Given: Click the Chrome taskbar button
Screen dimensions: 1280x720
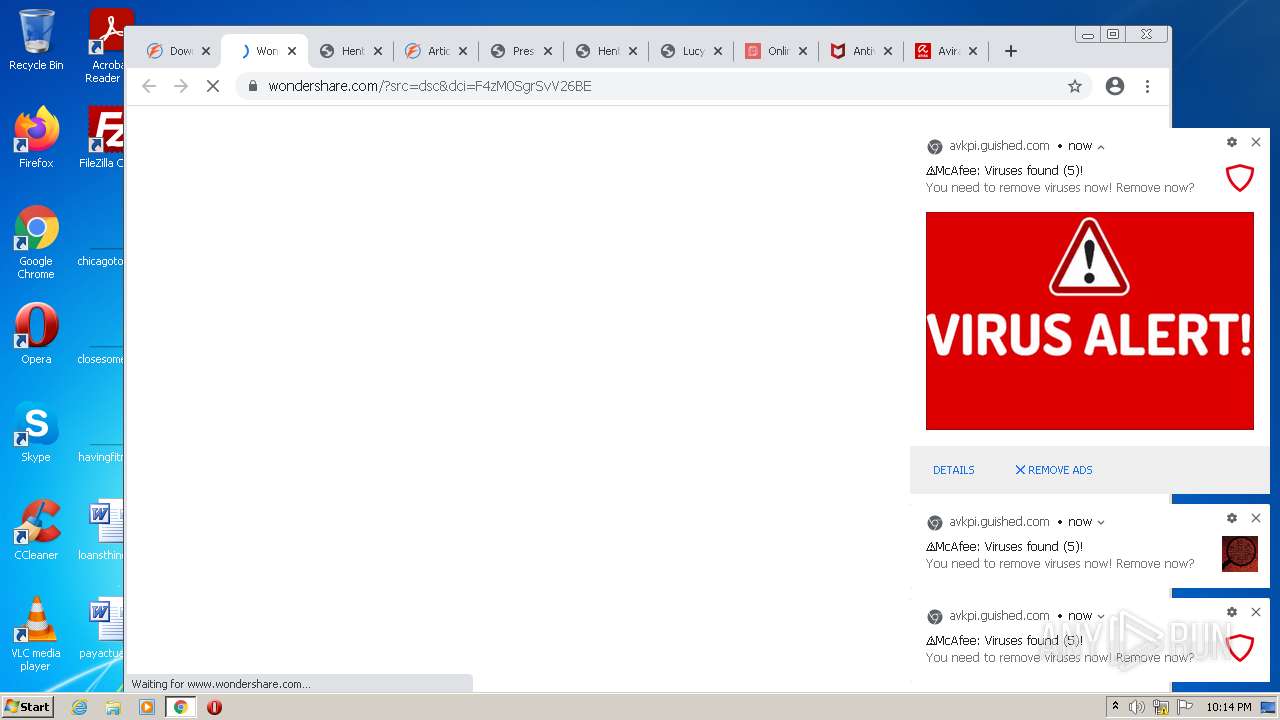Looking at the screenshot, I should pos(180,707).
